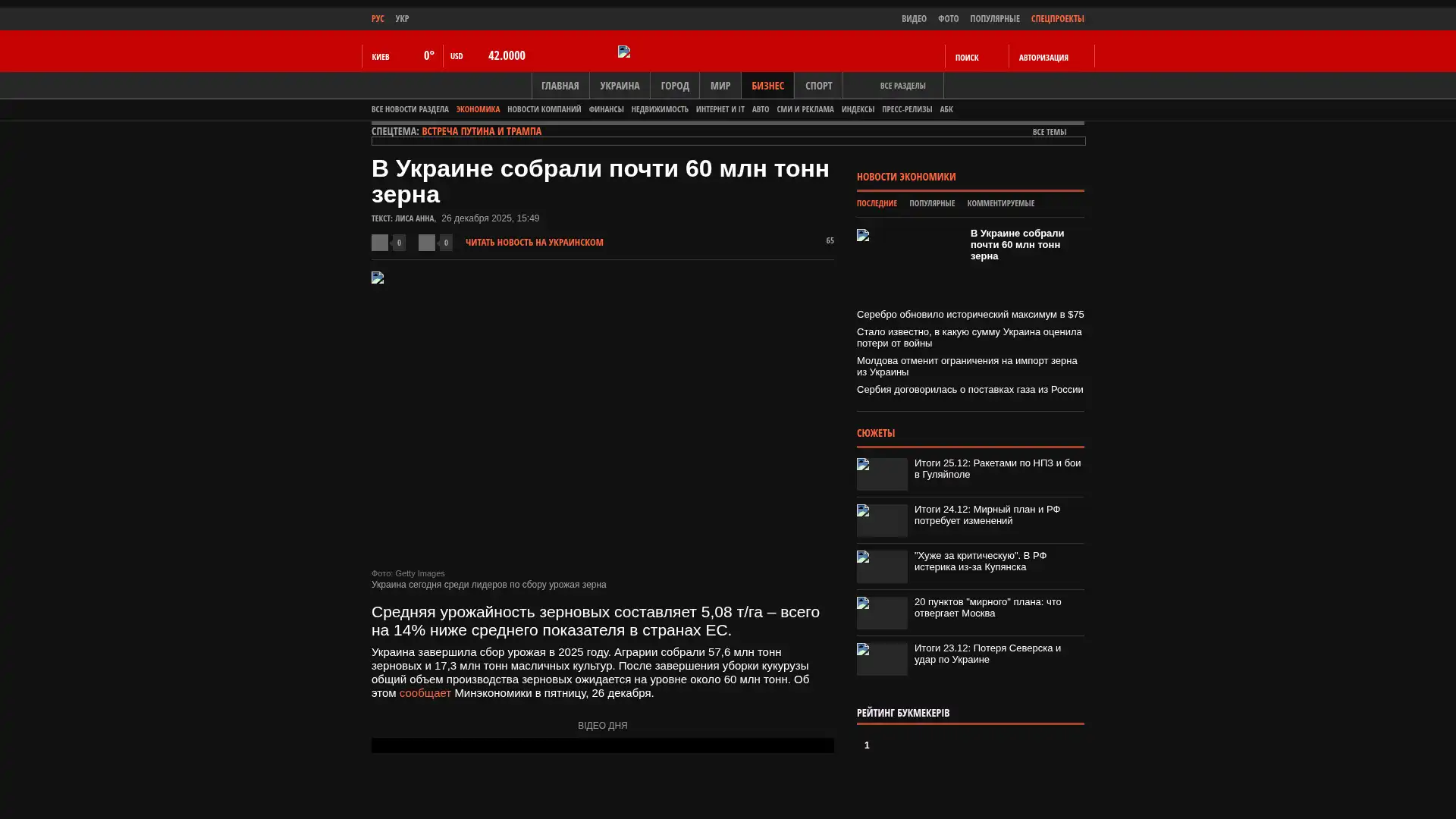
Task: Open the ФИНАНСЫ subsection
Action: click(x=606, y=109)
